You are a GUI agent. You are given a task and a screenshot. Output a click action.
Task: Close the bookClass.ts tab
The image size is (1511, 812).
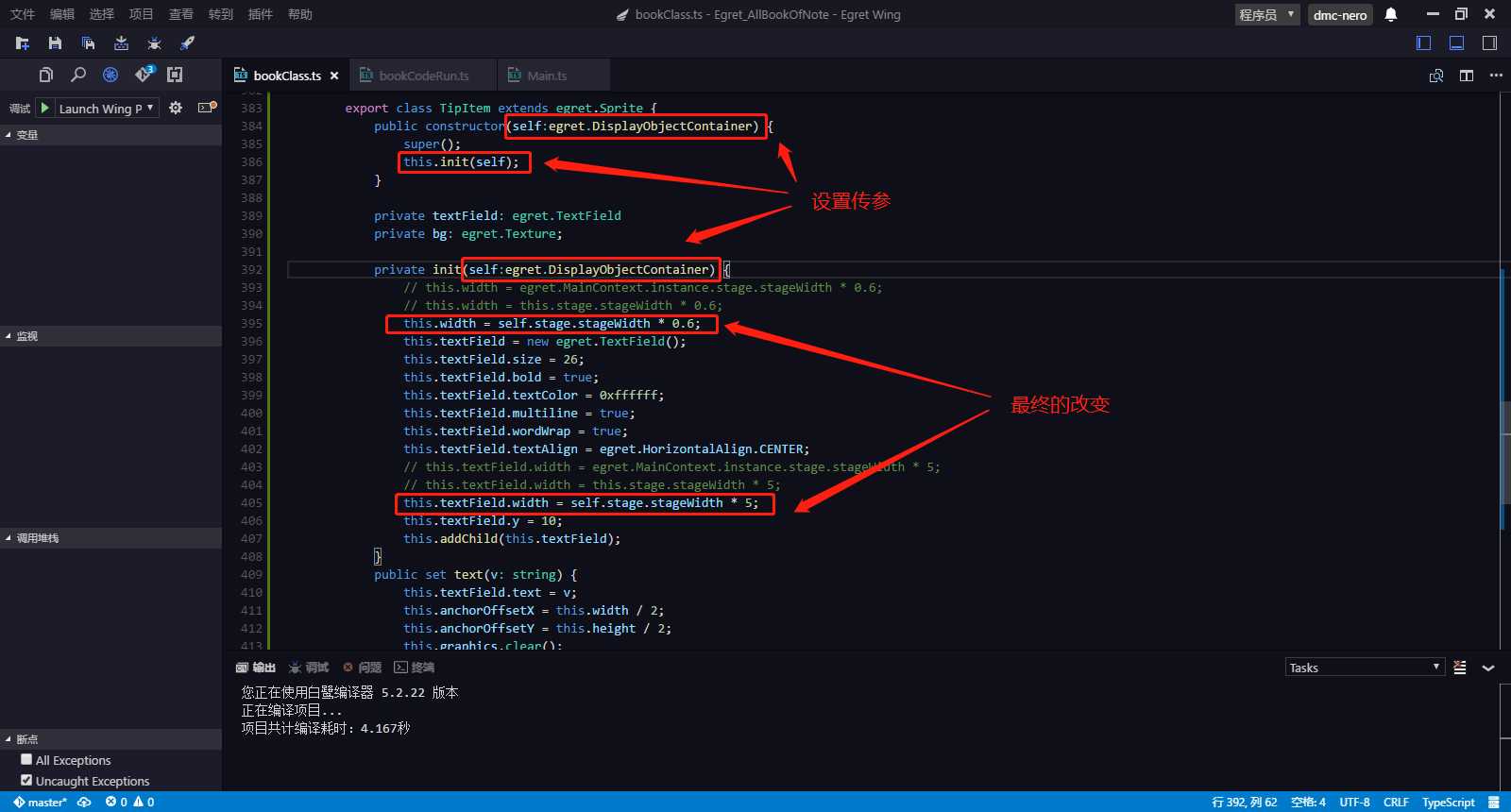coord(334,76)
